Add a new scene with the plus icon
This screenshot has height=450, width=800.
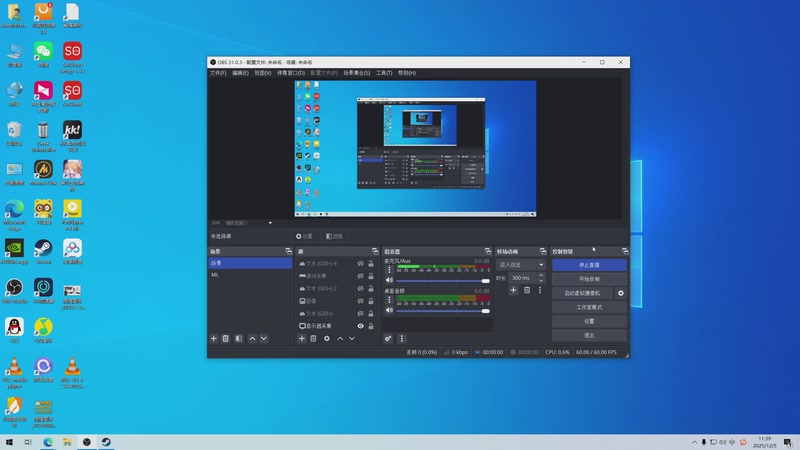click(214, 338)
